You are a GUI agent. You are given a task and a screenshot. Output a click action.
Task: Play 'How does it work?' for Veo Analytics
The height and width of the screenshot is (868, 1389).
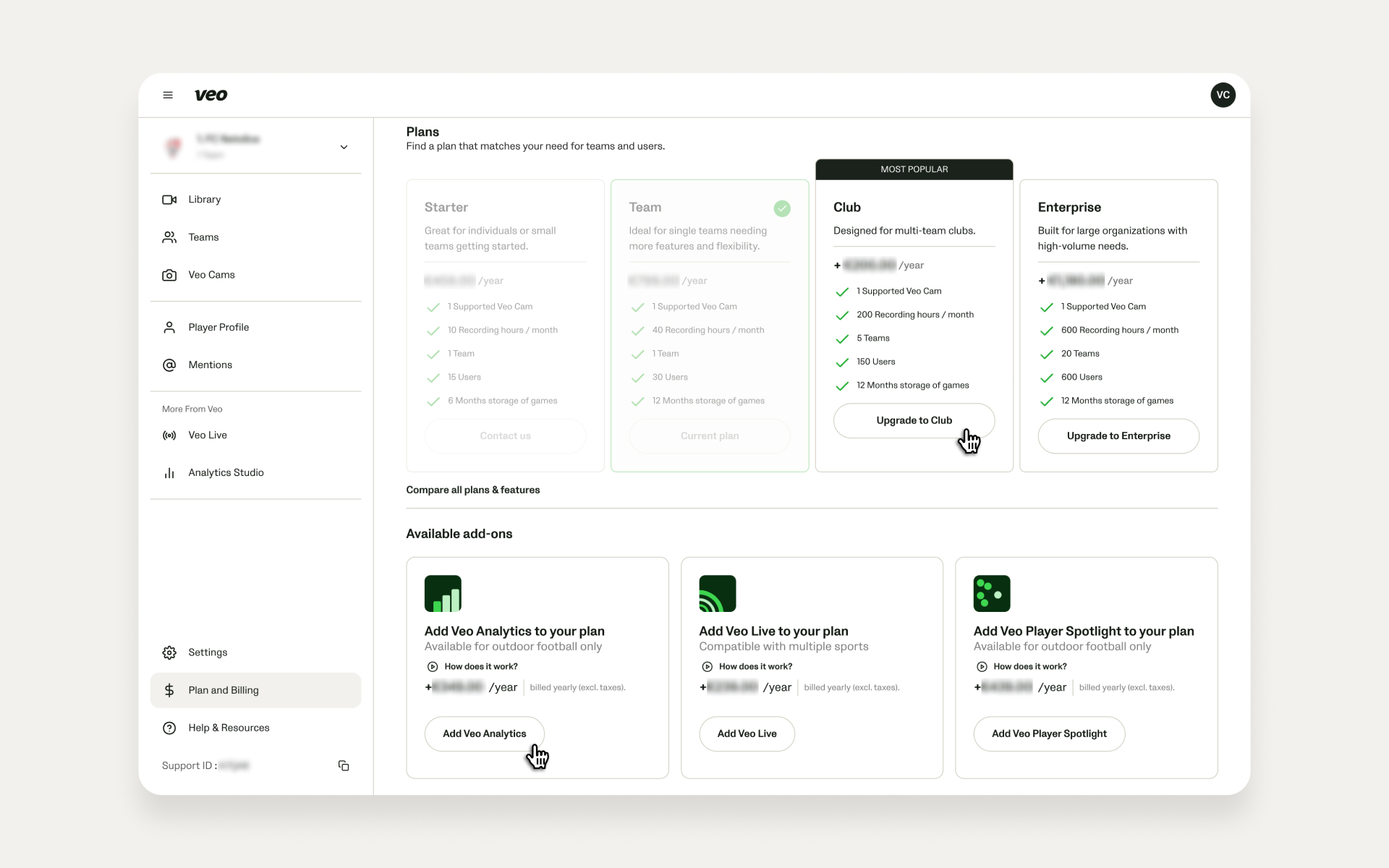472,667
